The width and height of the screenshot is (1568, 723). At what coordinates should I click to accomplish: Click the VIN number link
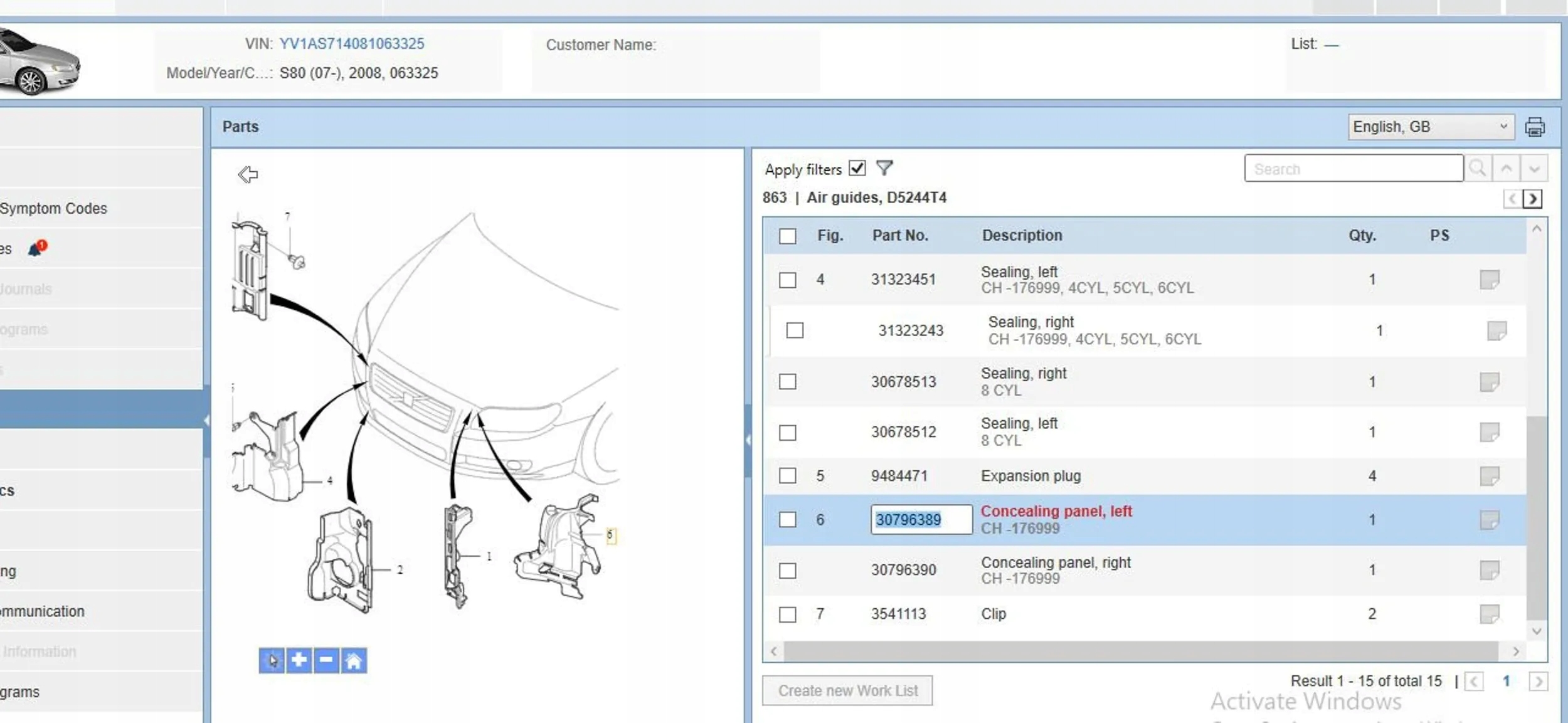click(x=351, y=44)
